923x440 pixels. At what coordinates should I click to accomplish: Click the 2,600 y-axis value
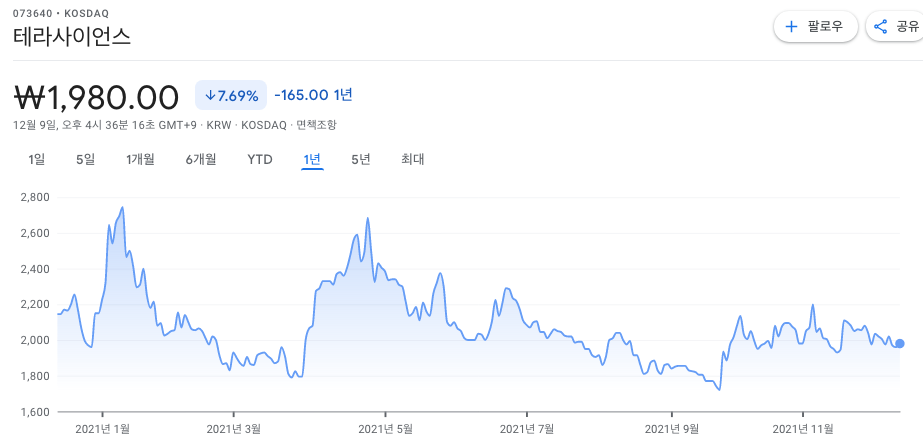[x=34, y=233]
